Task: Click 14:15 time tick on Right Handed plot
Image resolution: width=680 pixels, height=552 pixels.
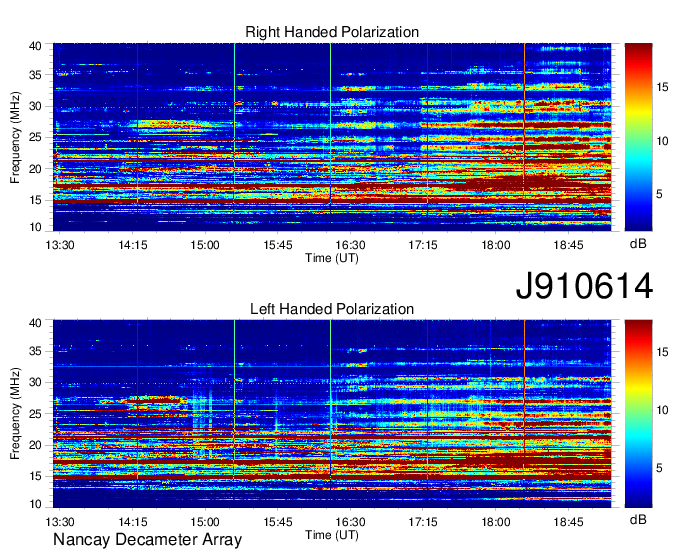Action: 133,245
